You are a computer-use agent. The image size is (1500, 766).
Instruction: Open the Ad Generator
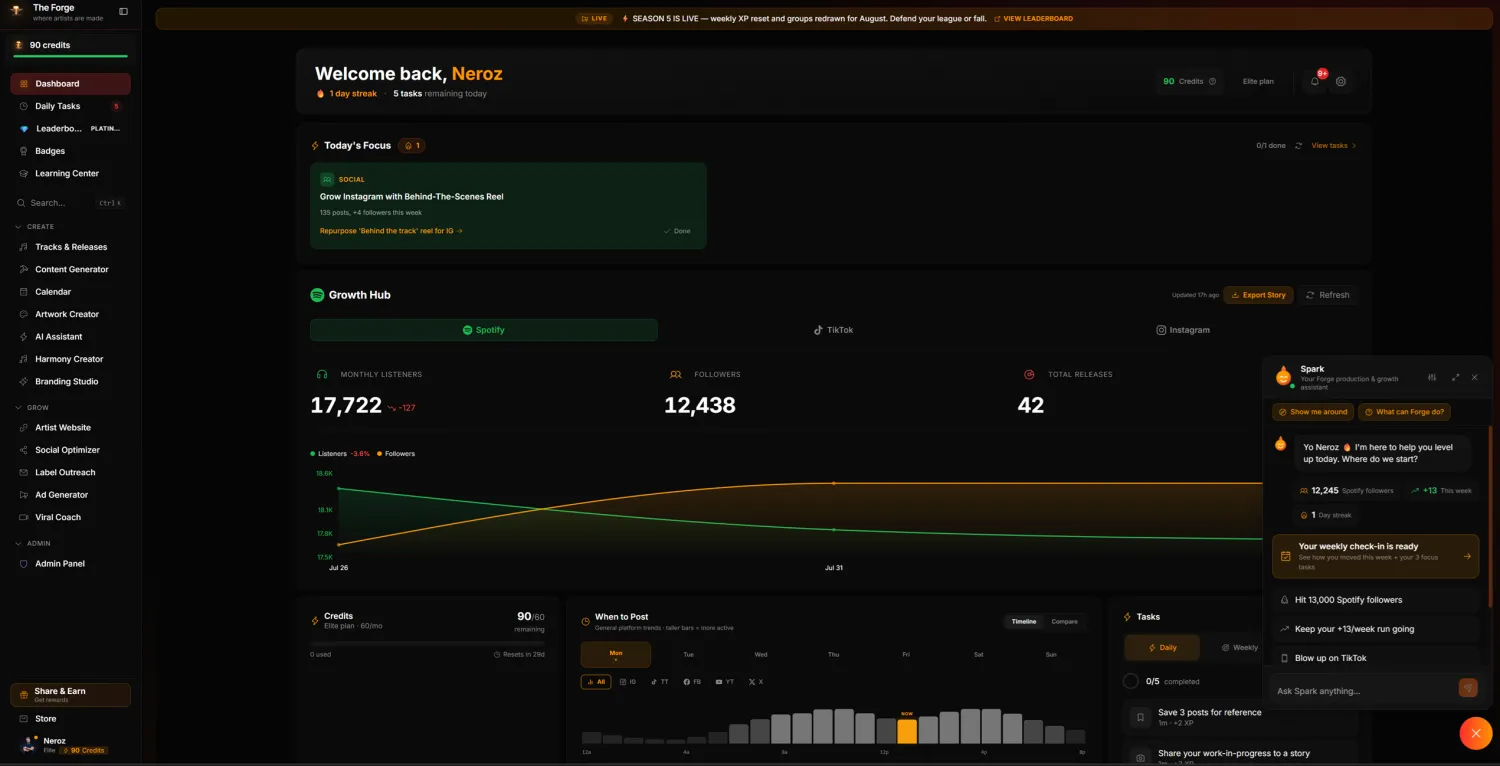(x=70, y=495)
